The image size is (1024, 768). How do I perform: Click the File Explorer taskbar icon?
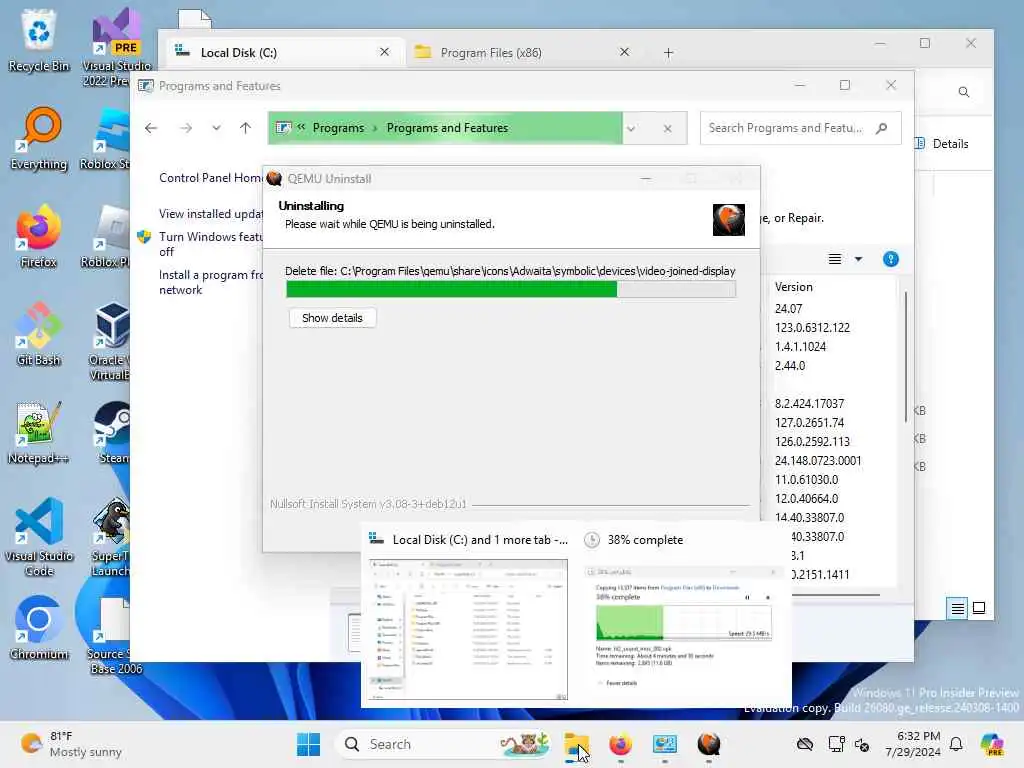(x=576, y=744)
